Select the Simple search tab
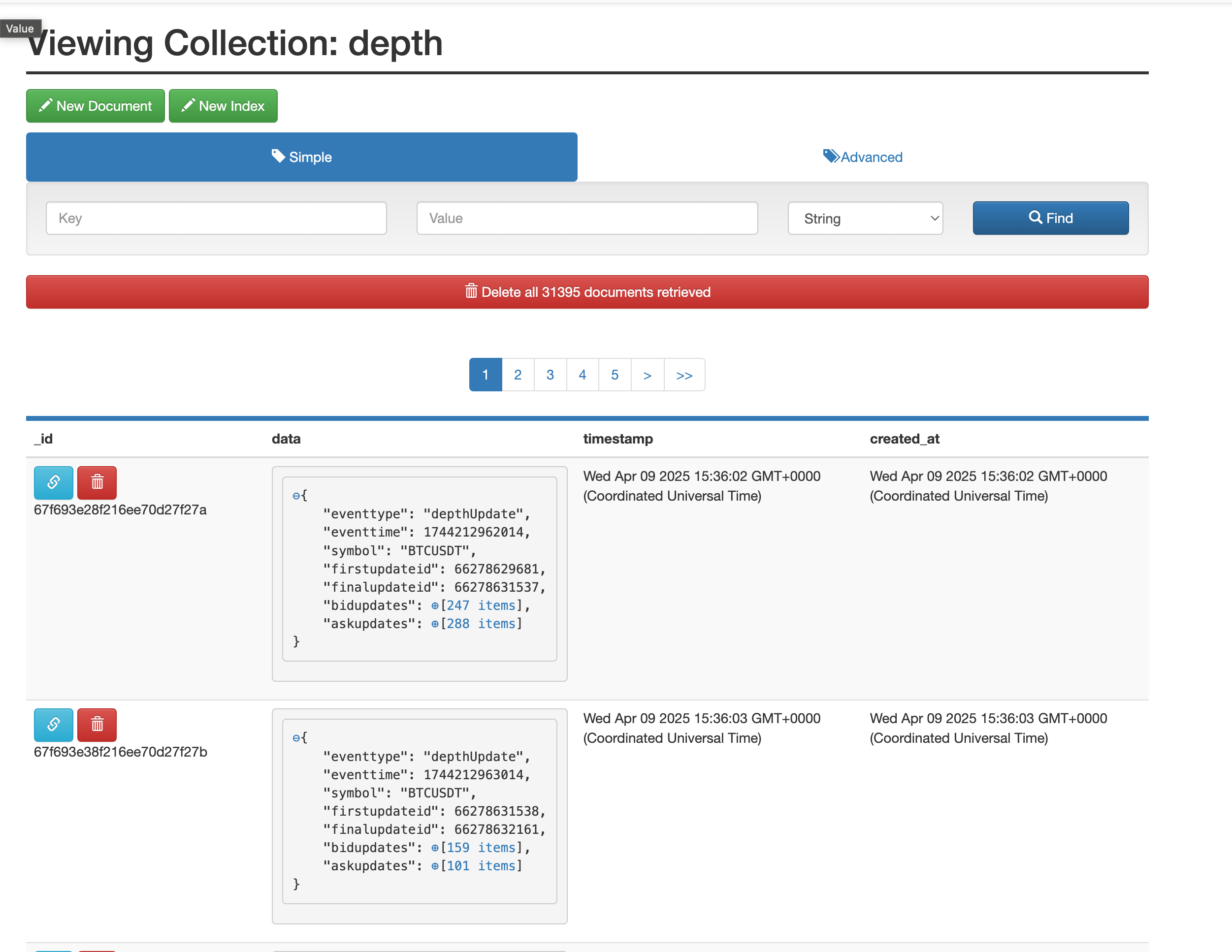 coord(301,157)
